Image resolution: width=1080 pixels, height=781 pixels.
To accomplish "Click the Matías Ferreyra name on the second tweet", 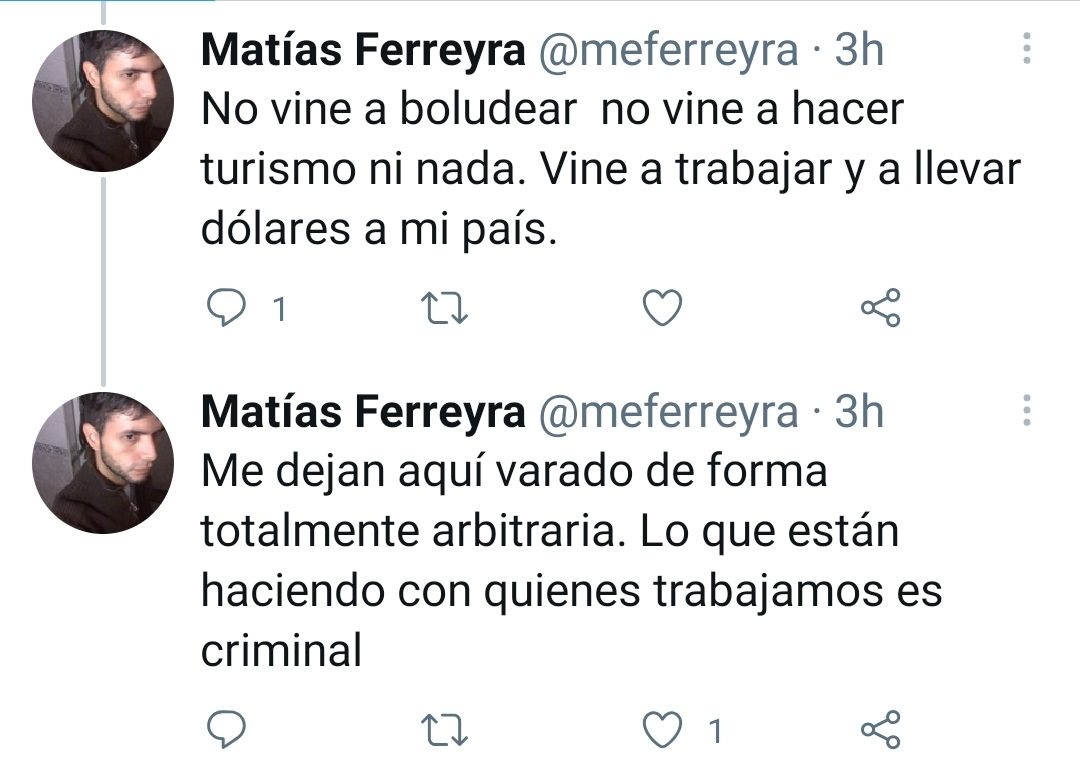I will pyautogui.click(x=363, y=412).
